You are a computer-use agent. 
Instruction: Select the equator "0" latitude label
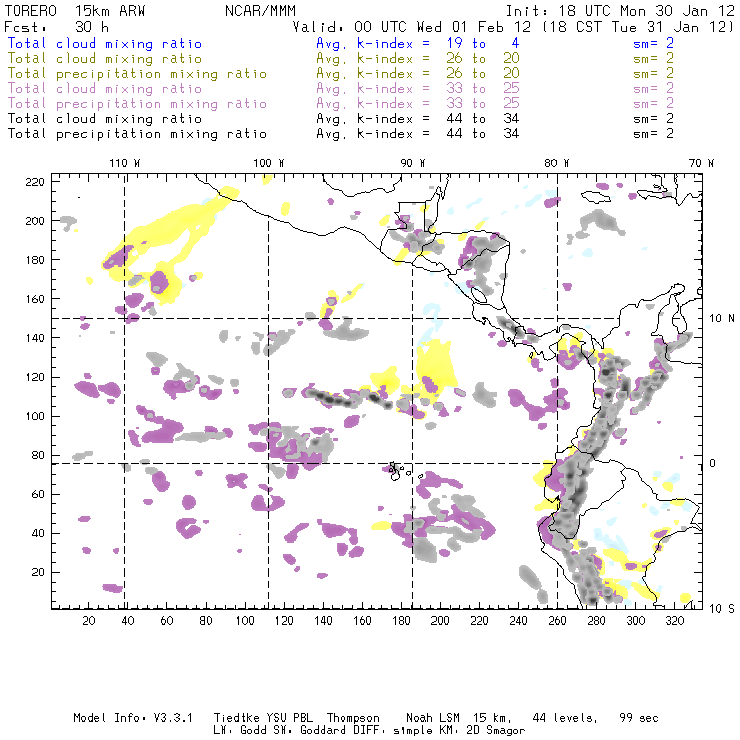point(712,463)
